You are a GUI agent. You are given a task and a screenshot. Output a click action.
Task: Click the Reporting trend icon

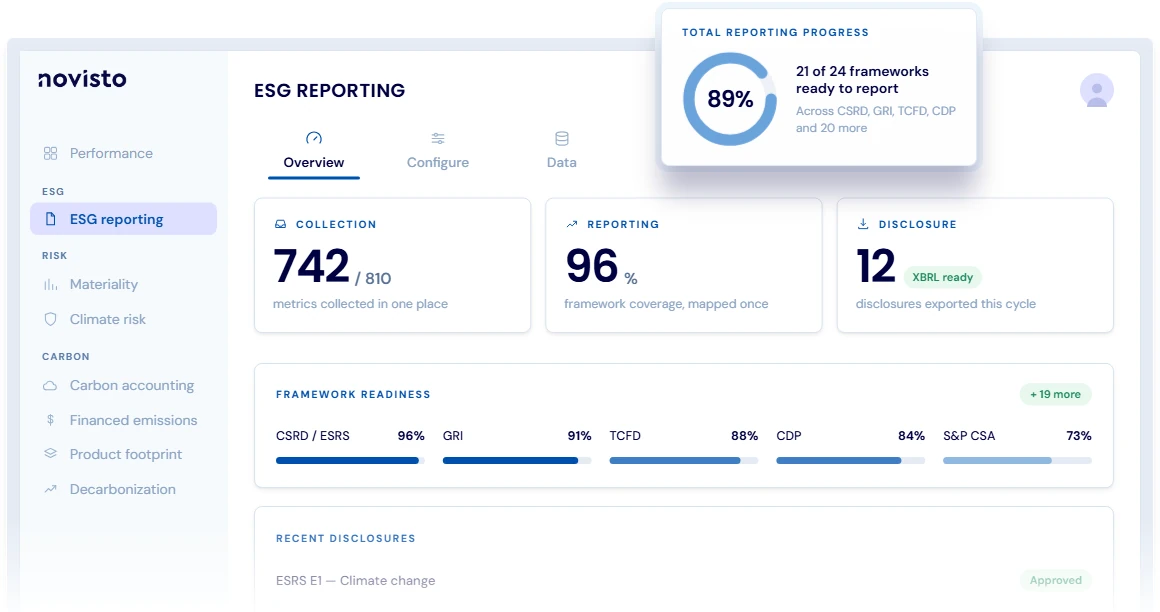coord(572,224)
